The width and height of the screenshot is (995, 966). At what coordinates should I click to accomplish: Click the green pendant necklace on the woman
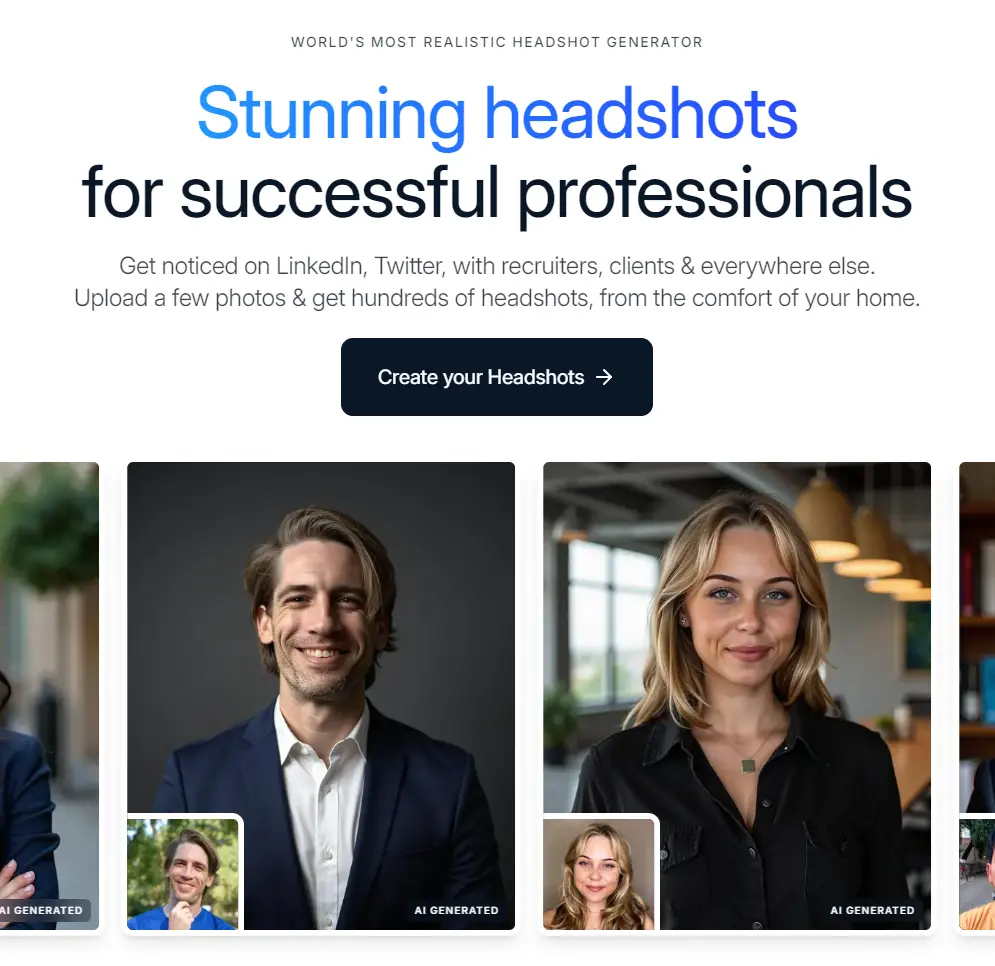pos(749,766)
